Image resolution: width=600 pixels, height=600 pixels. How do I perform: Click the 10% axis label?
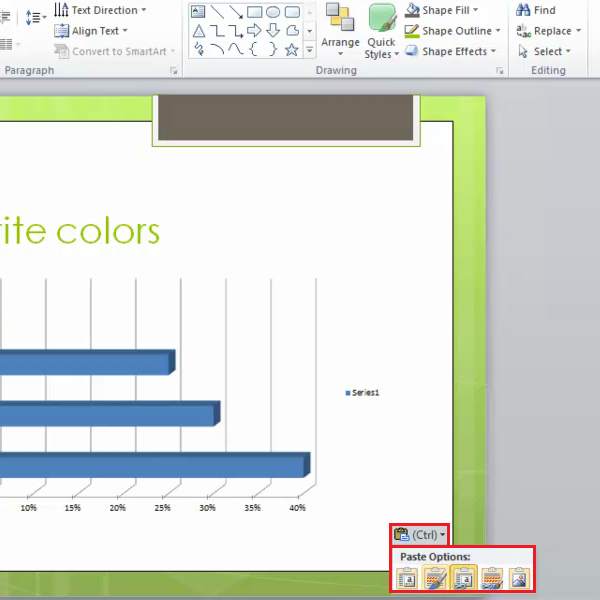[x=28, y=508]
